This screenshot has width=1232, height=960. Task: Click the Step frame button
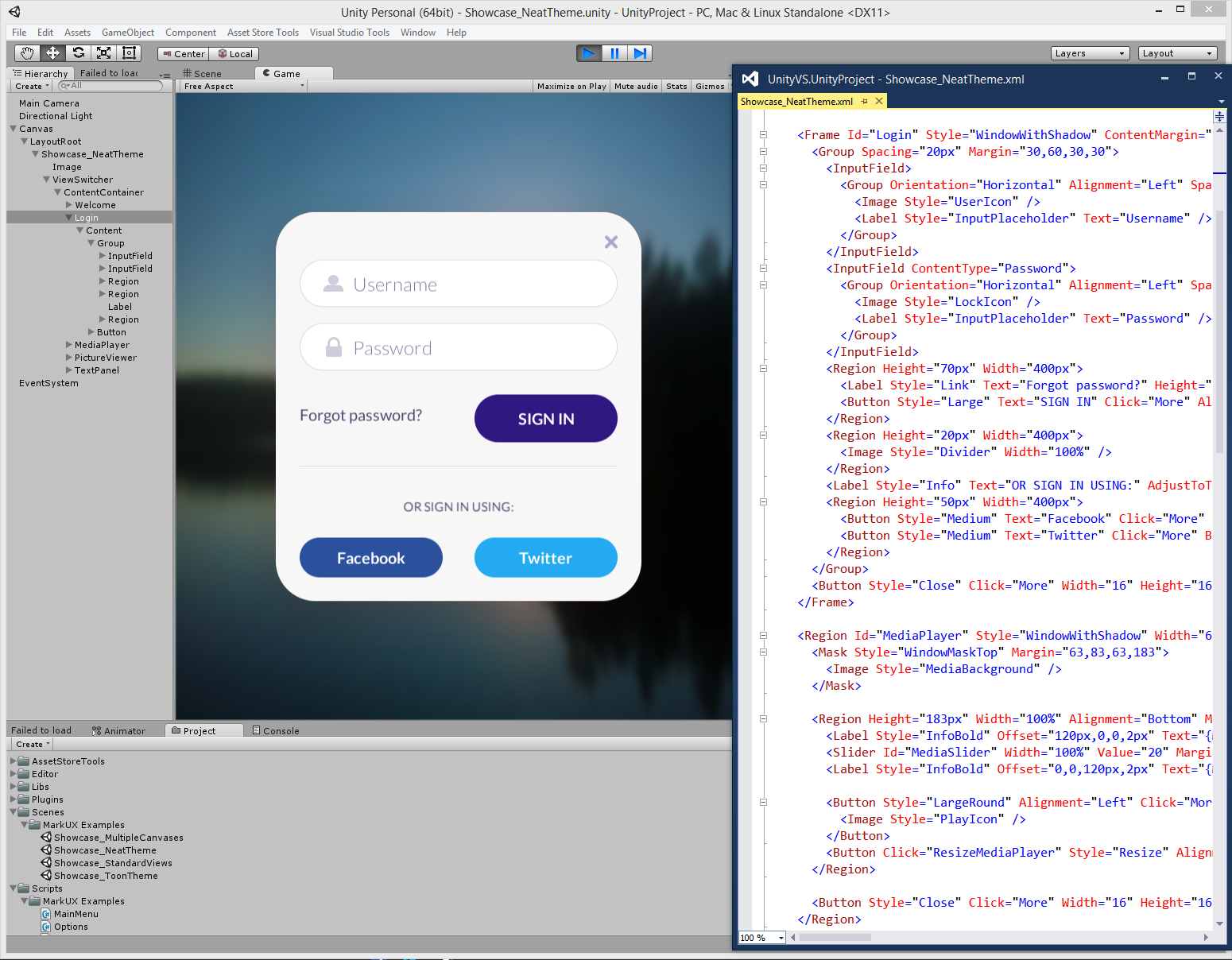pos(641,53)
